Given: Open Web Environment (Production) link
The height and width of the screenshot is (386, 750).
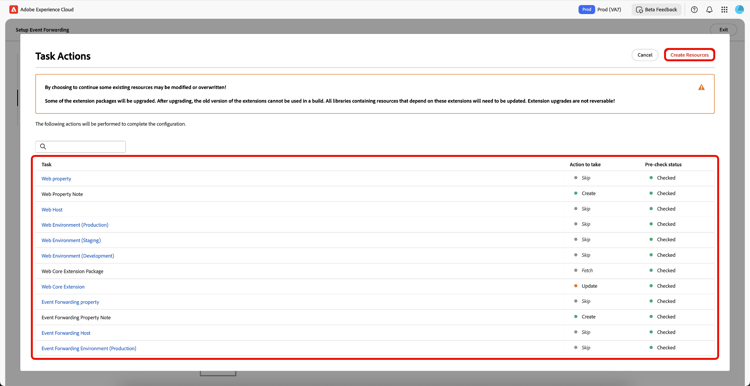Looking at the screenshot, I should click(75, 225).
